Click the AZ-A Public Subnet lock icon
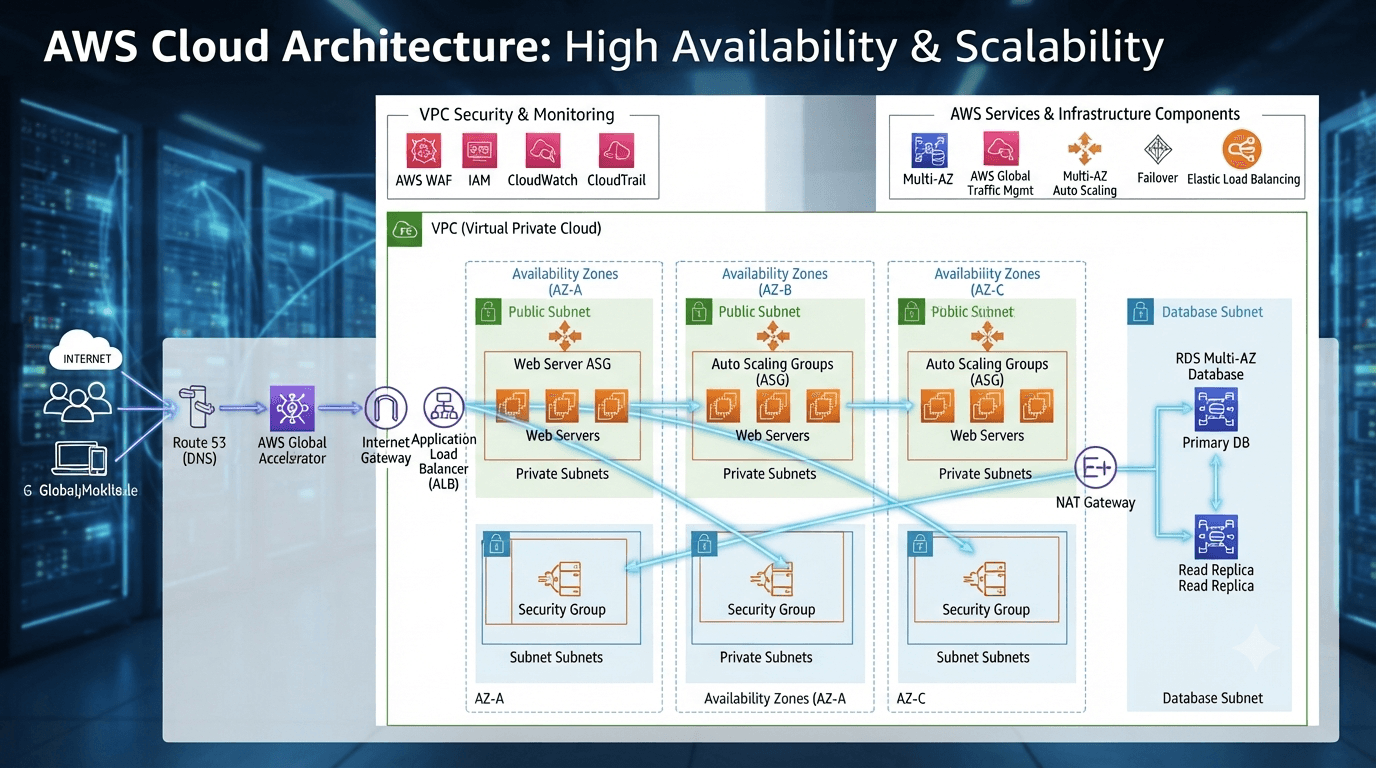Image resolution: width=1376 pixels, height=768 pixels. [x=487, y=312]
